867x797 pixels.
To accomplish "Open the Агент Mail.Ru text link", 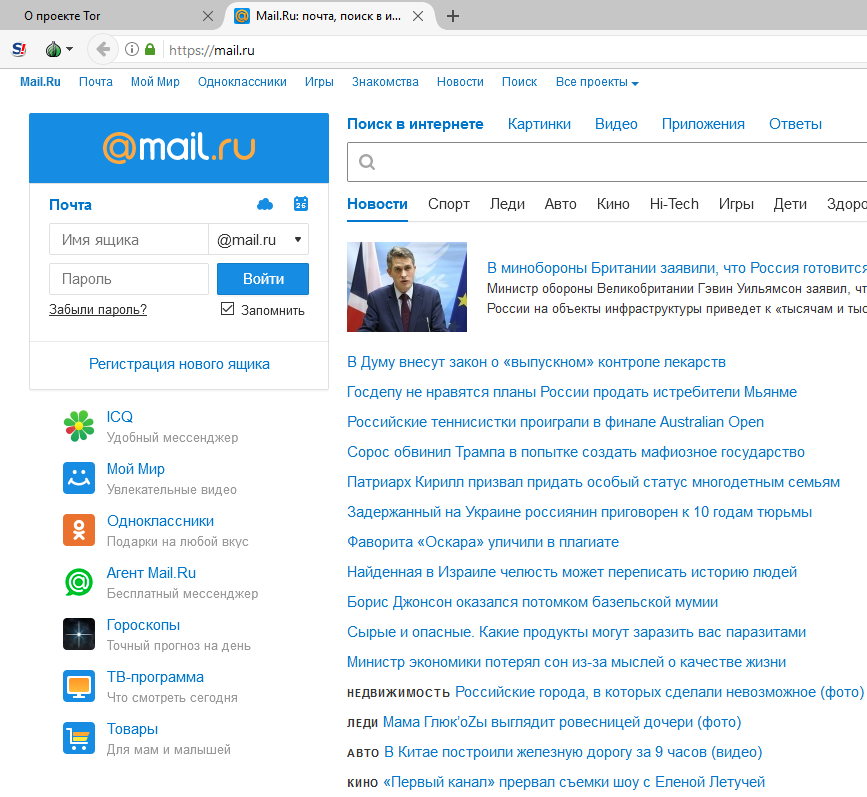I will click(151, 573).
